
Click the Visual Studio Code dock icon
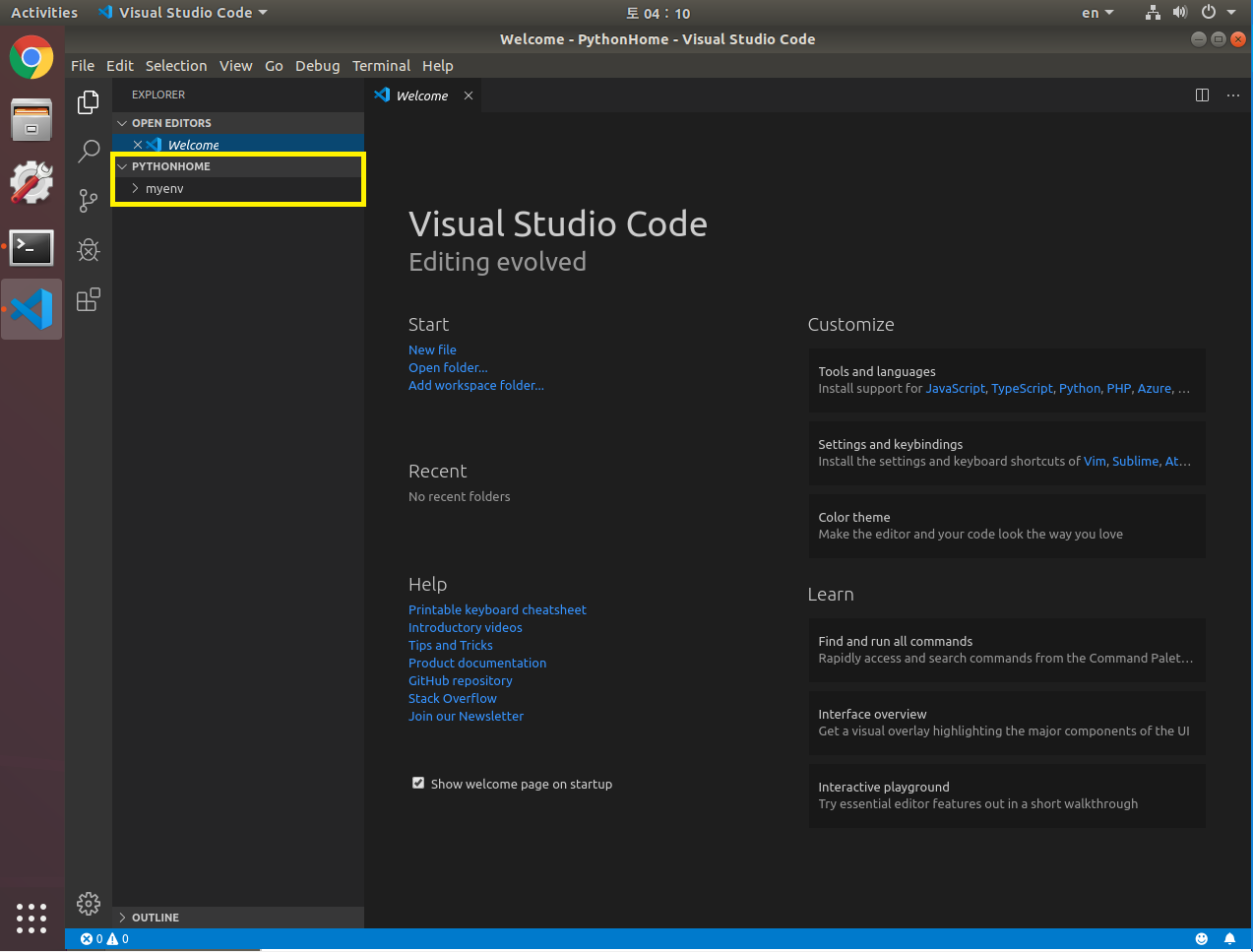pyautogui.click(x=31, y=309)
